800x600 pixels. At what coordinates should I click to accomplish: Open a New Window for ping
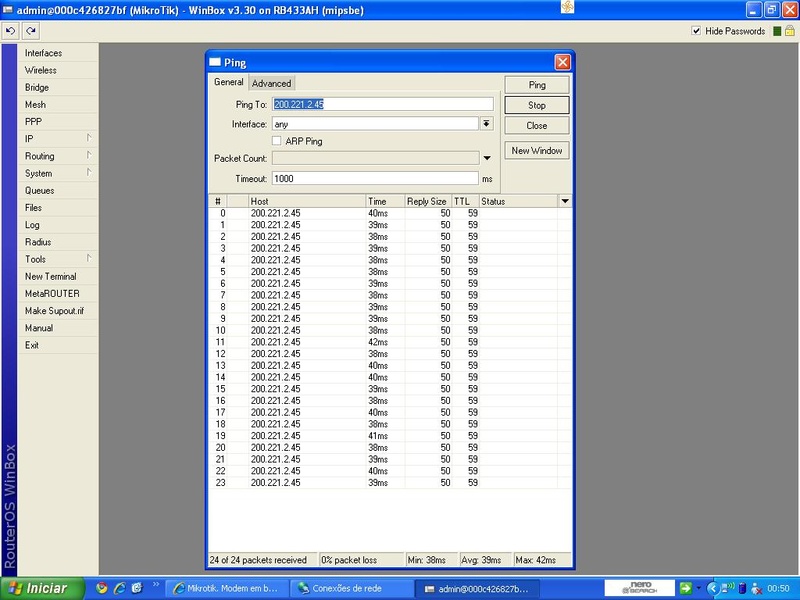537,151
